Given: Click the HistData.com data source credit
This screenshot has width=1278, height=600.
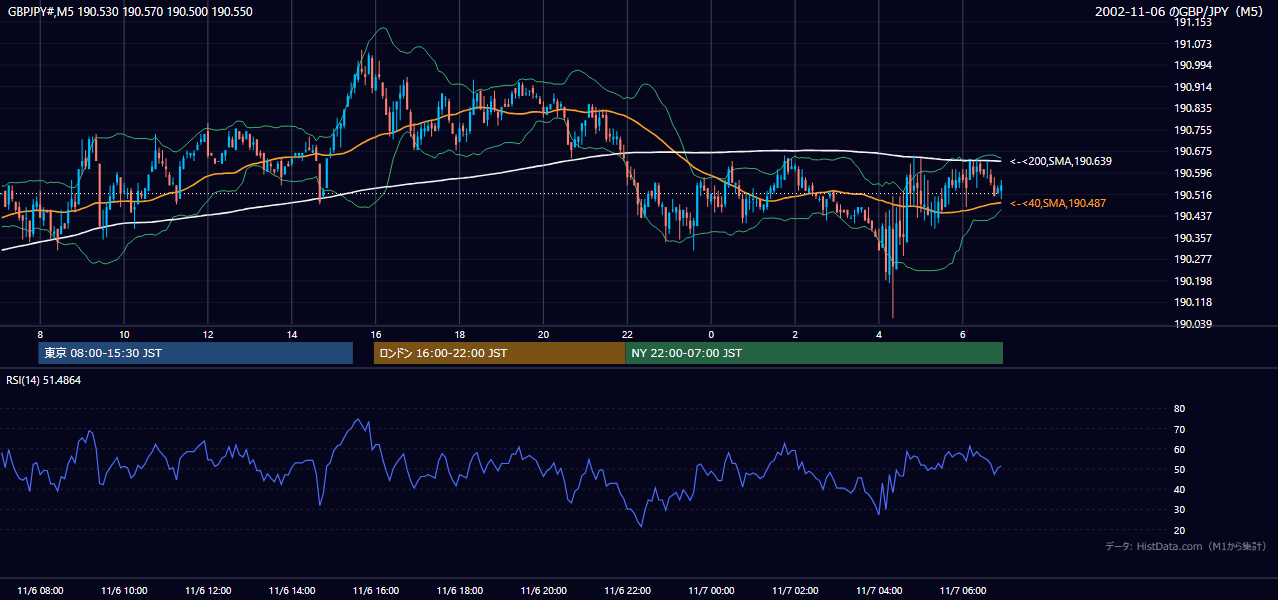Looking at the screenshot, I should tap(1185, 546).
